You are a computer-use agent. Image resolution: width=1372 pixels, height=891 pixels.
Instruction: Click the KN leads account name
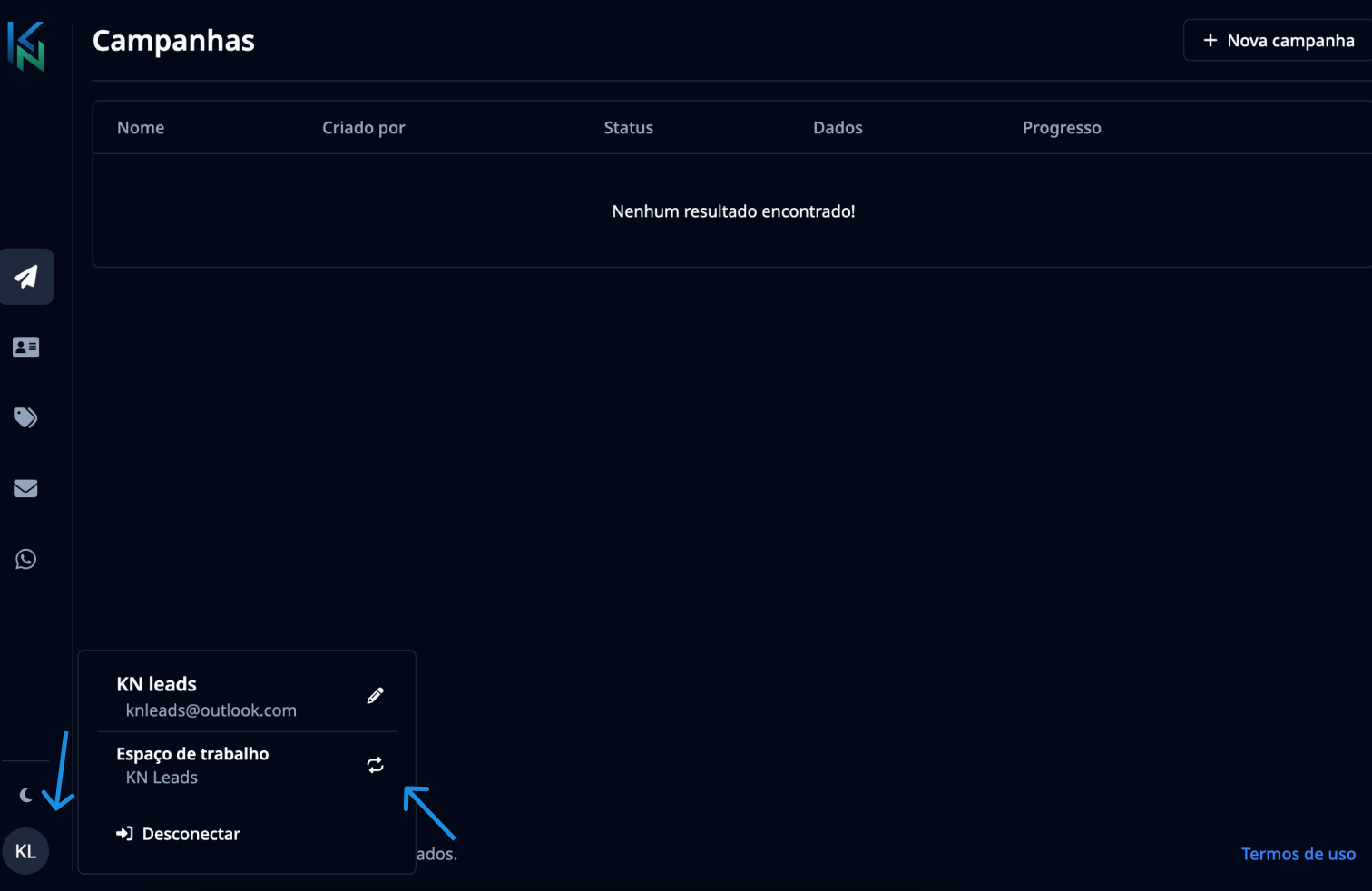tap(156, 684)
